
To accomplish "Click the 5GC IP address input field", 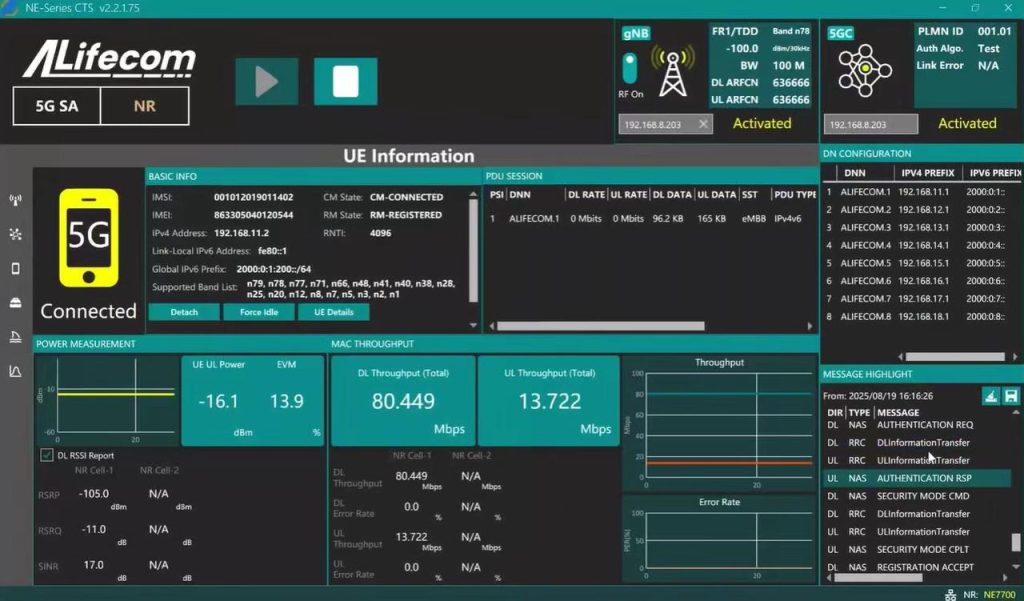I will click(870, 124).
